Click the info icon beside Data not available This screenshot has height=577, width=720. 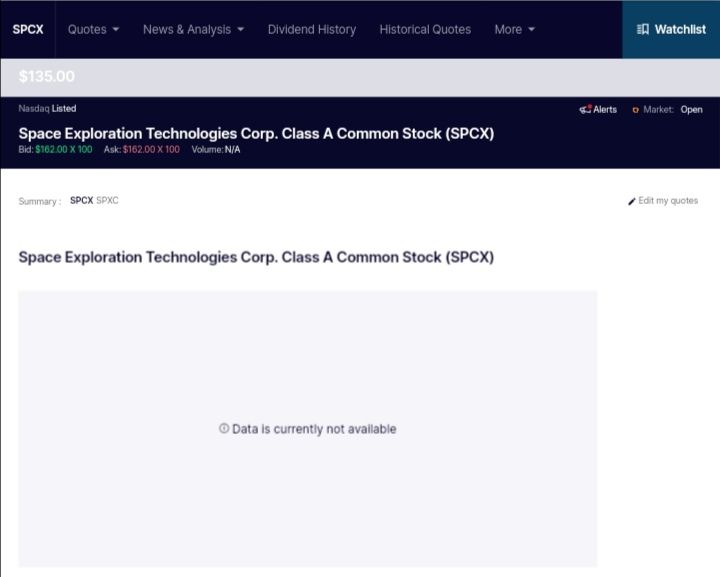pyautogui.click(x=224, y=428)
